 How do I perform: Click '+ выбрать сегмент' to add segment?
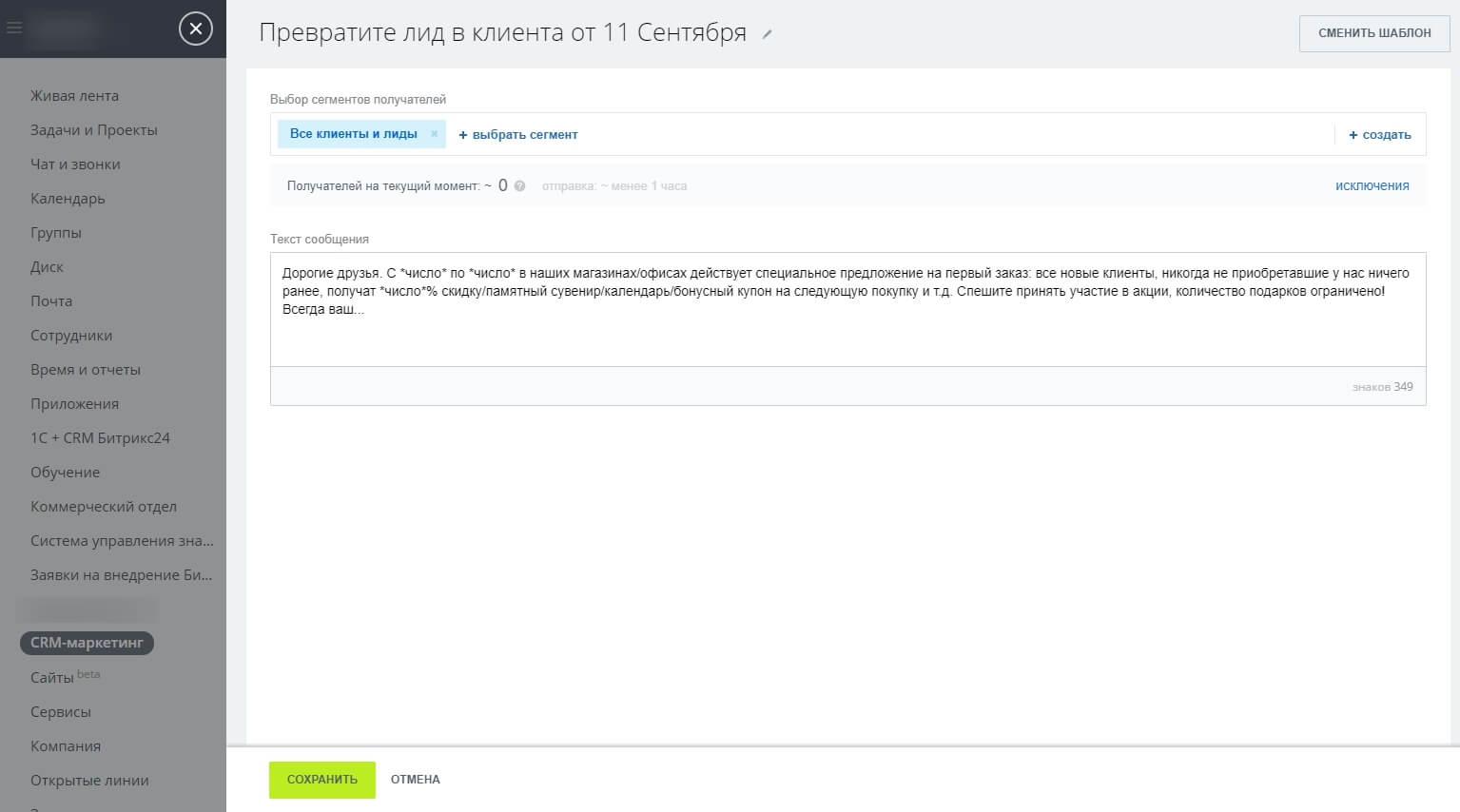pyautogui.click(x=518, y=135)
